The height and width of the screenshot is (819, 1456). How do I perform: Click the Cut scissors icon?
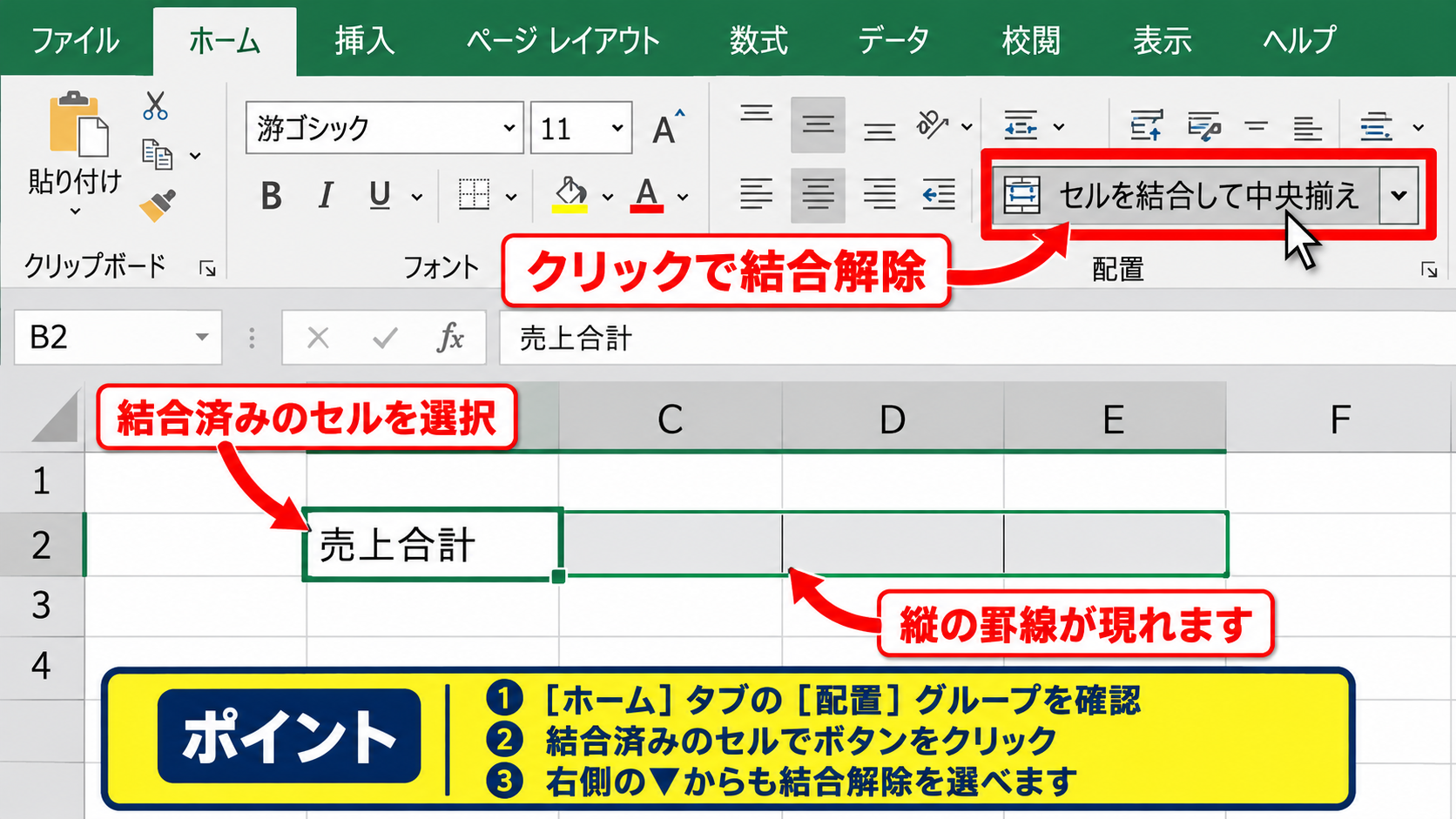pos(155,106)
